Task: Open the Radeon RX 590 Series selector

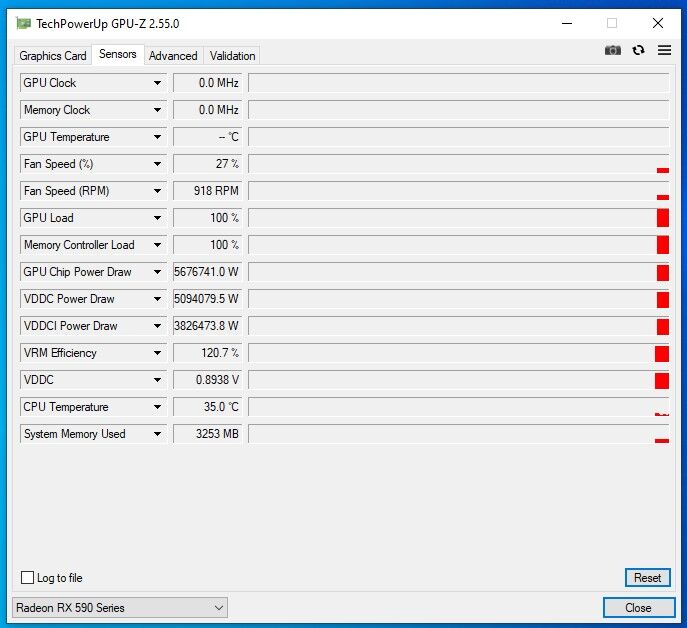Action: click(x=120, y=608)
